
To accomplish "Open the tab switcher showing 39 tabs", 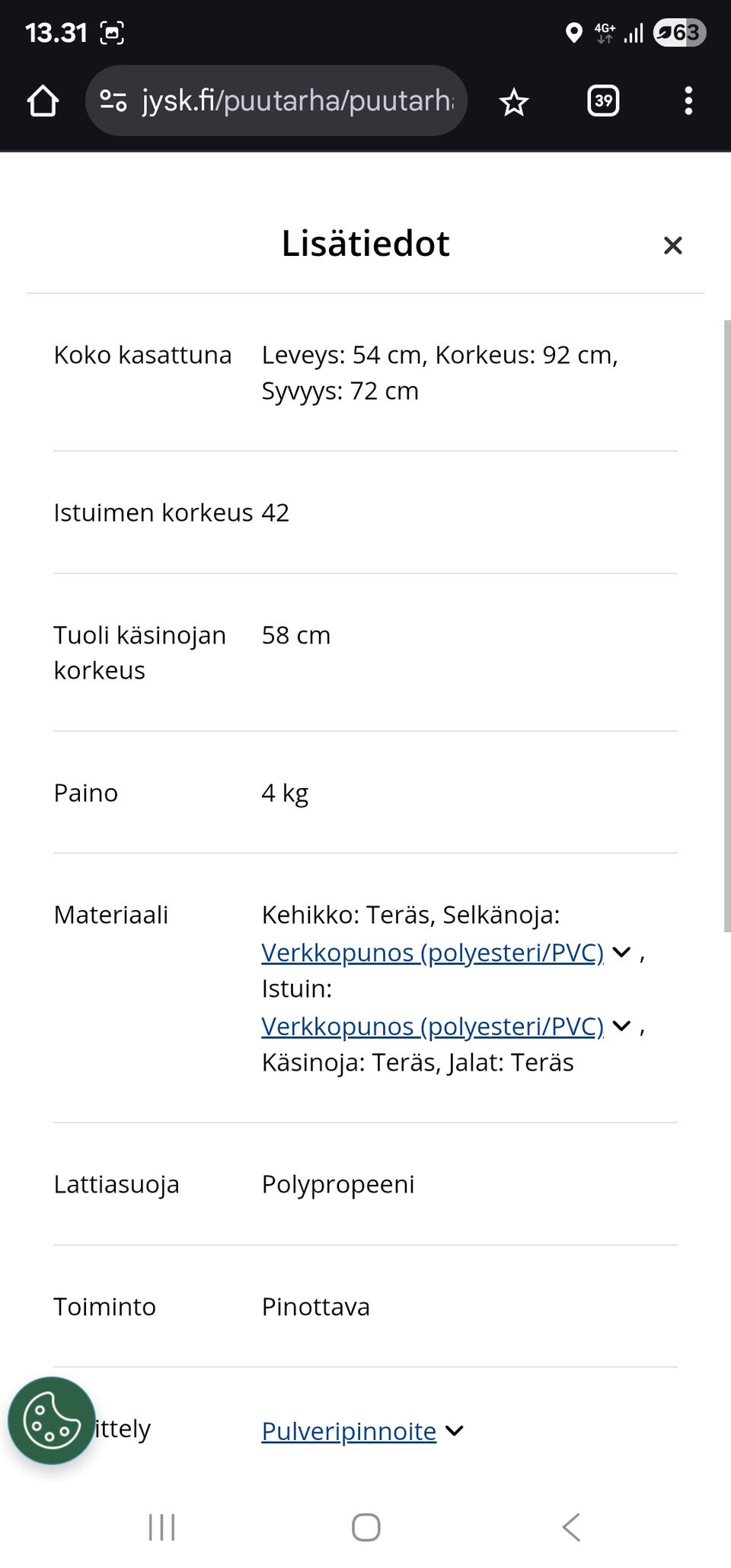I will tap(603, 100).
